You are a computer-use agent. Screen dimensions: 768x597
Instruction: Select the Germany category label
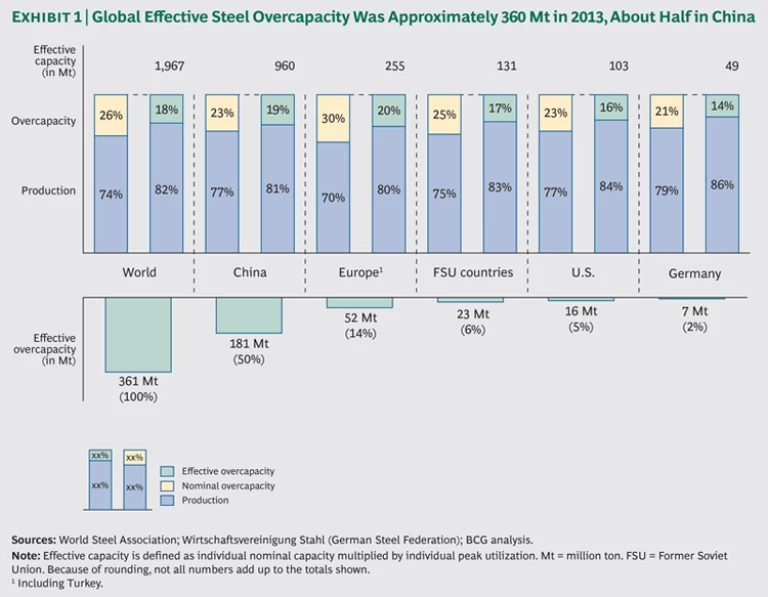[x=694, y=273]
